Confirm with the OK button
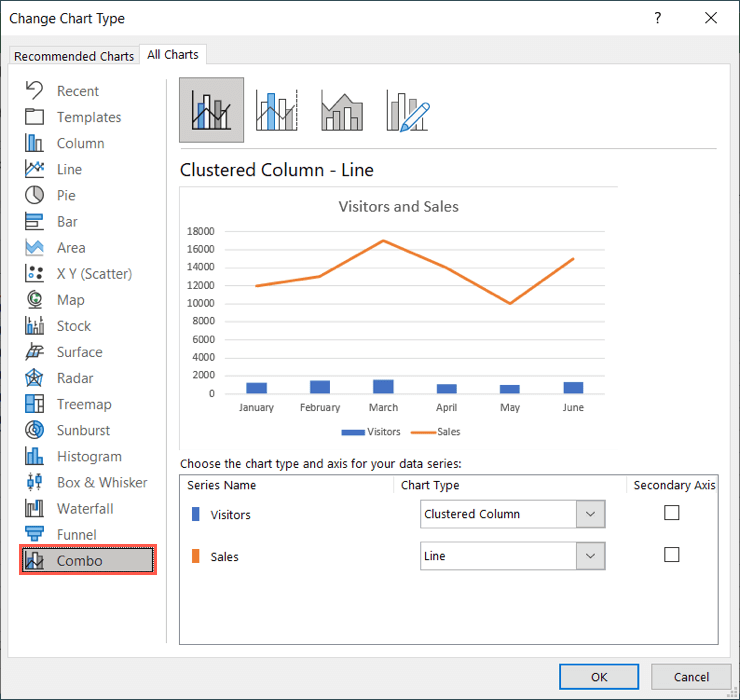740x700 pixels. pos(599,677)
